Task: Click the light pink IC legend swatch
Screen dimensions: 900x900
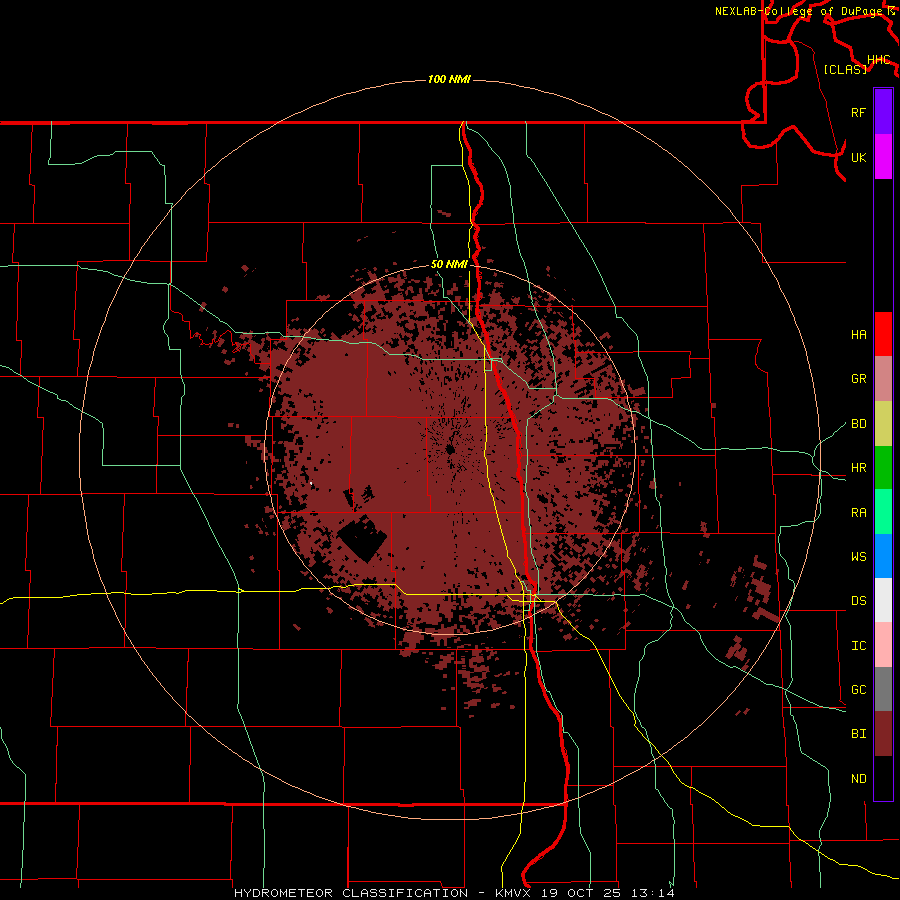Action: pyautogui.click(x=883, y=645)
